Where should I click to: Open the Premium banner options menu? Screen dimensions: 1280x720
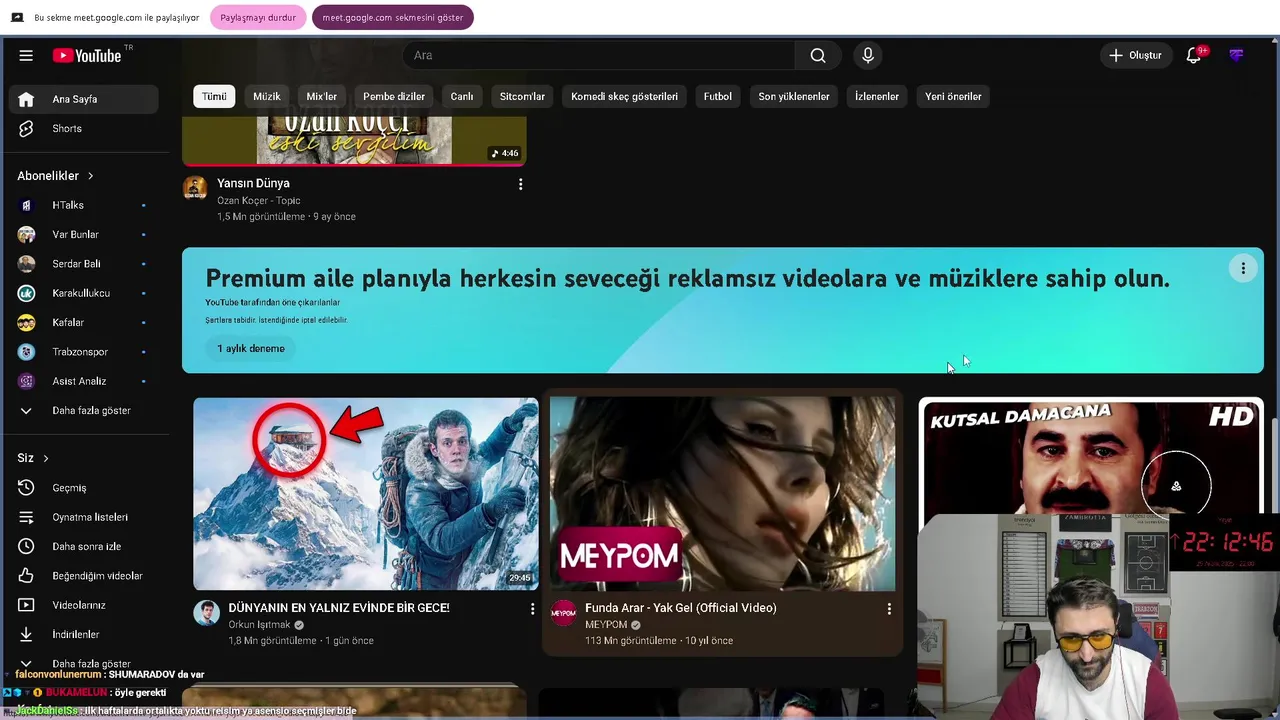click(x=1243, y=268)
